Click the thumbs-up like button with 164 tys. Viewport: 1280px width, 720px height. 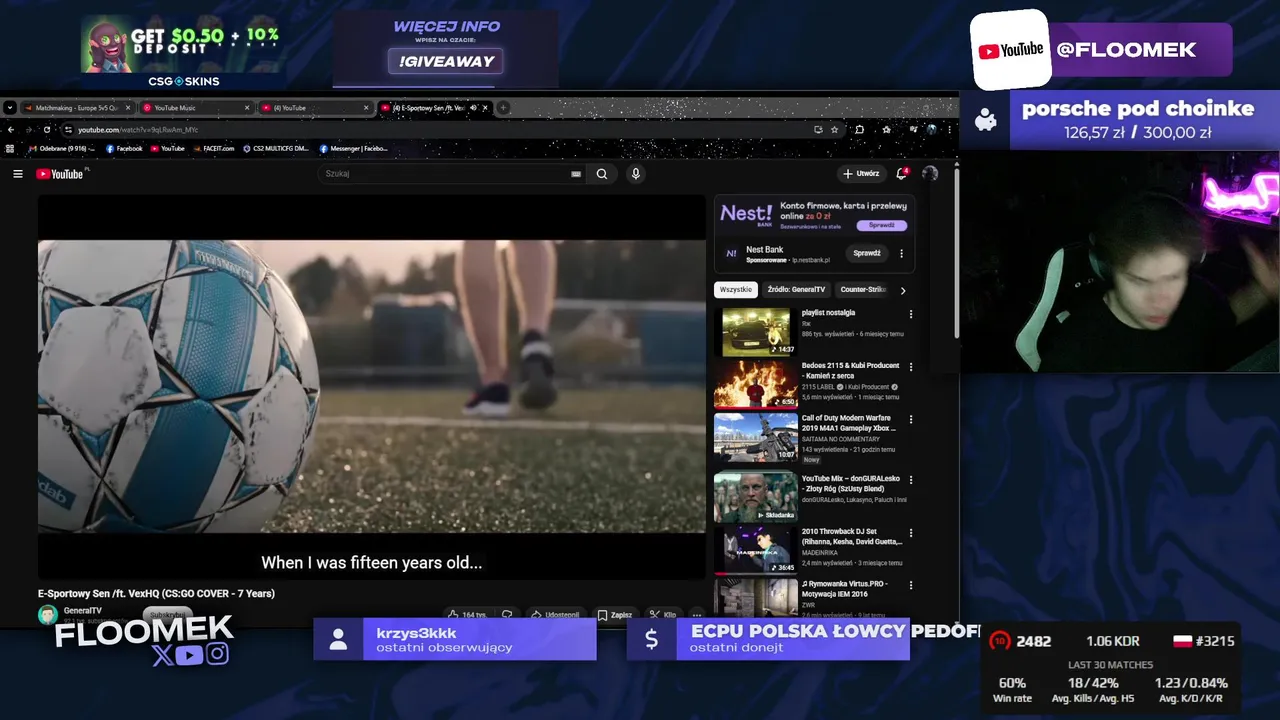click(467, 615)
